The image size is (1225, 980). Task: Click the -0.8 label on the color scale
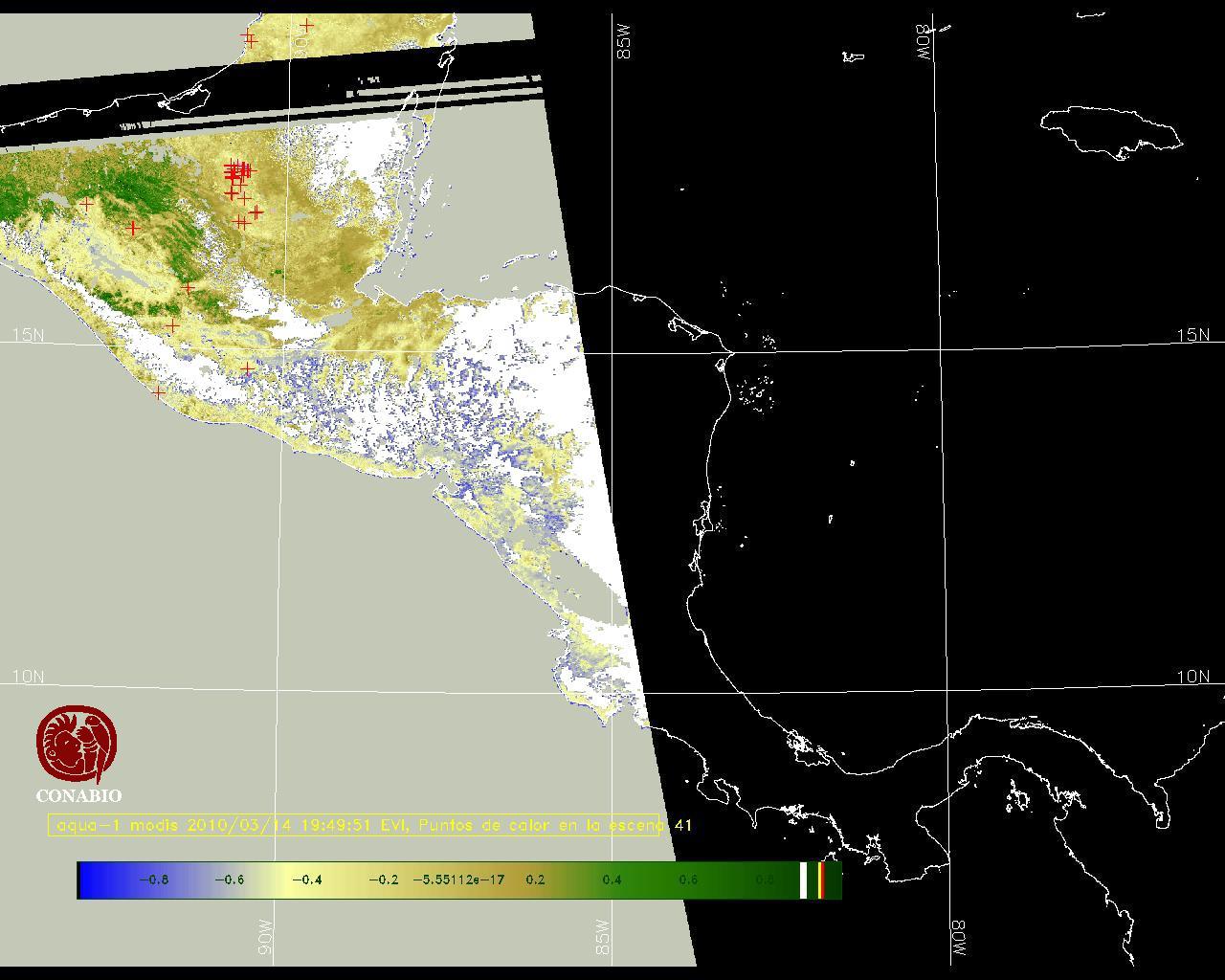(x=153, y=880)
